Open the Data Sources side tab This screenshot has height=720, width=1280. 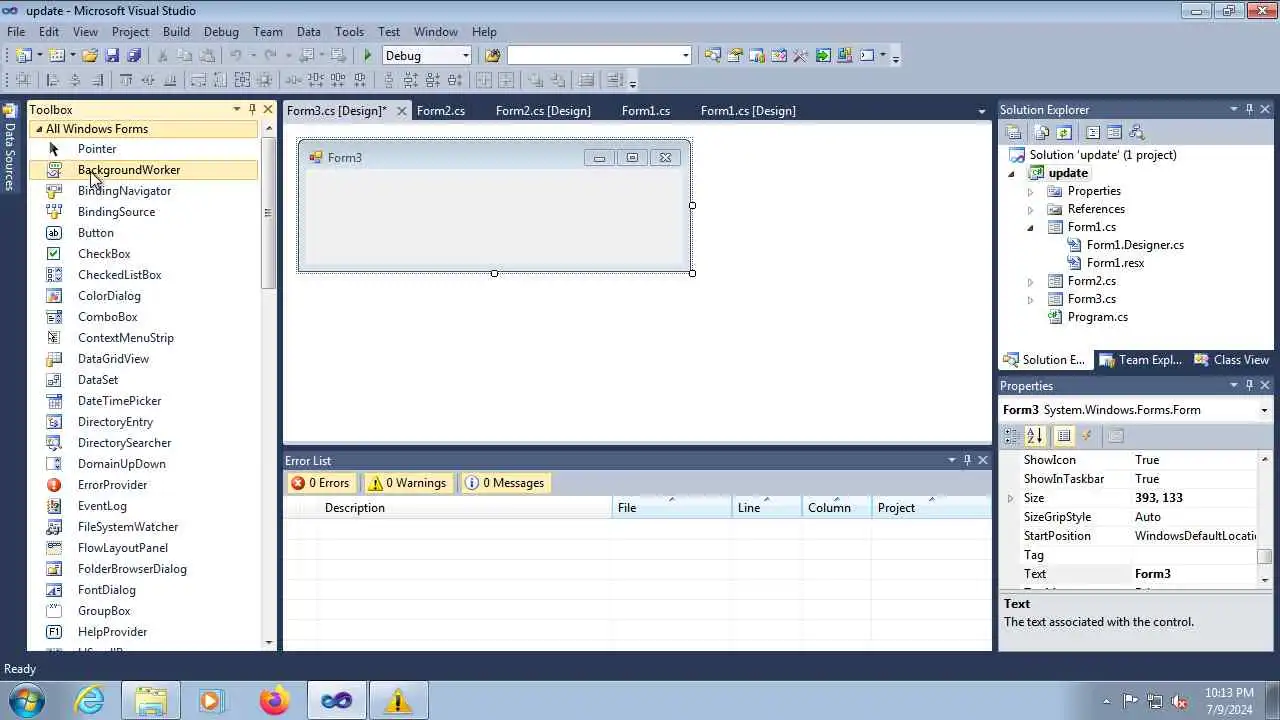pyautogui.click(x=10, y=148)
